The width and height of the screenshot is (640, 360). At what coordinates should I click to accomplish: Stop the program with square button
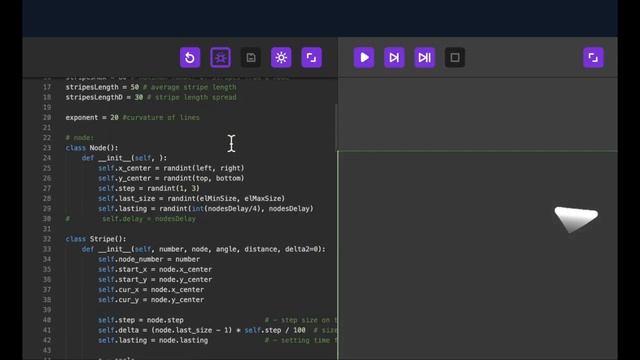[455, 58]
